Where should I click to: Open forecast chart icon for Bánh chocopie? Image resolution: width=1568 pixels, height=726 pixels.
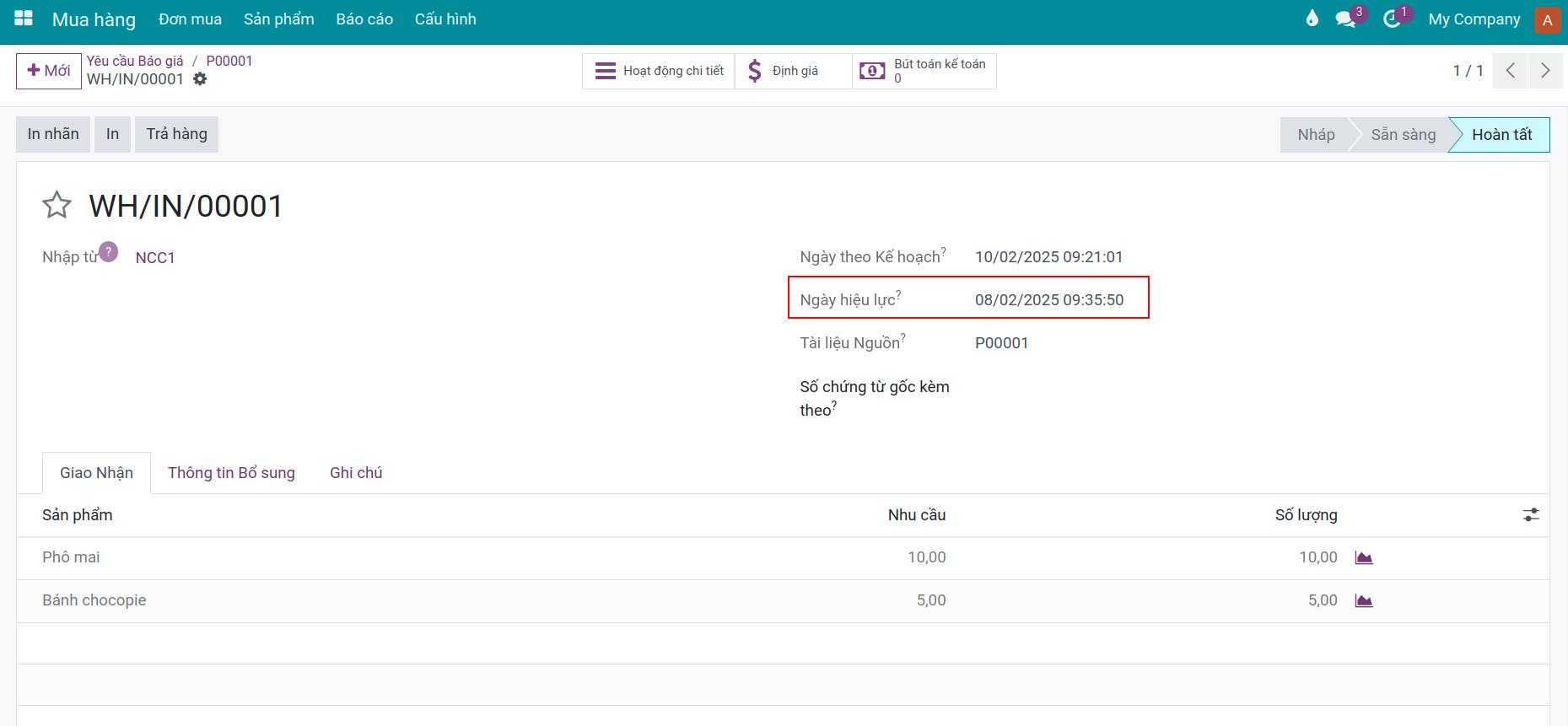[1364, 600]
